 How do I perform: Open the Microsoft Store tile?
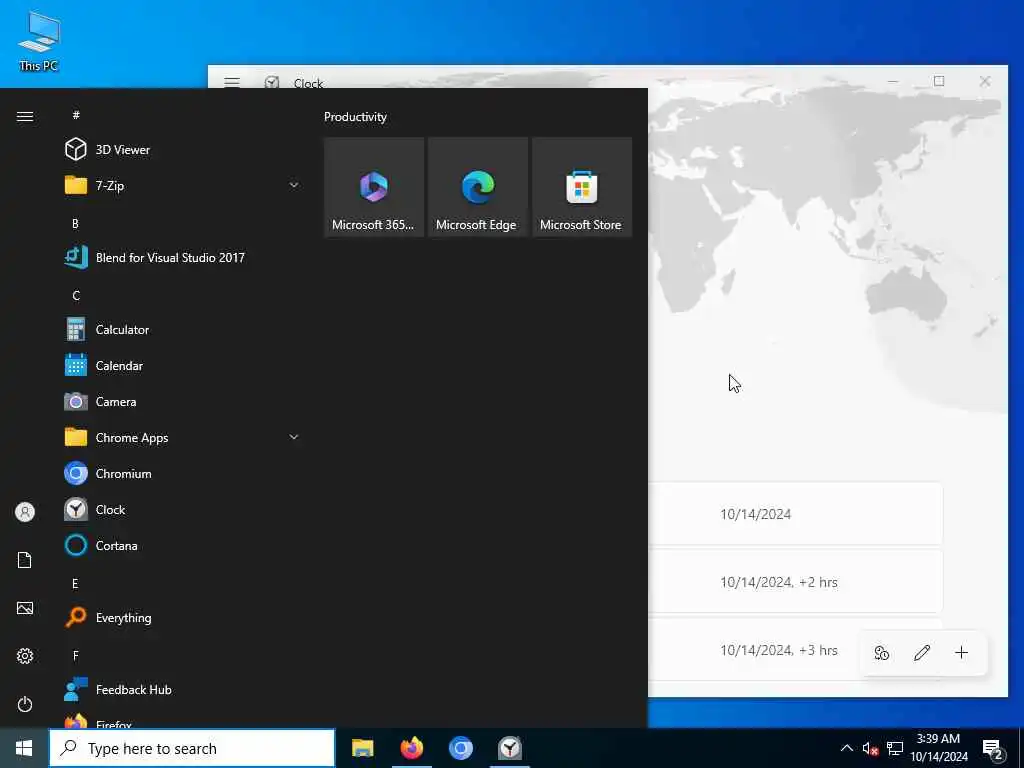pyautogui.click(x=581, y=187)
